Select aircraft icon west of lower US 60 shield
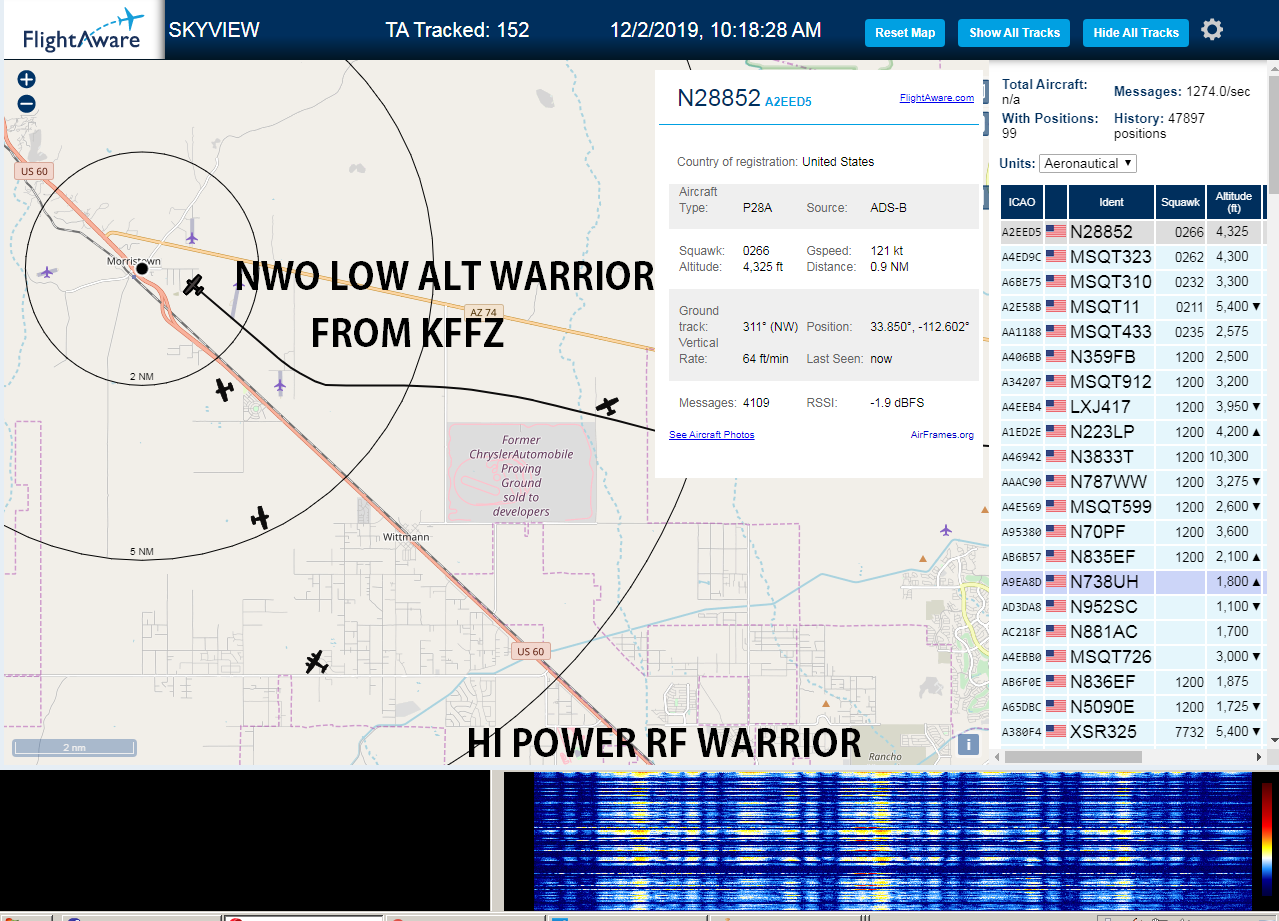Screen dimensions: 1279x921 tap(317, 662)
